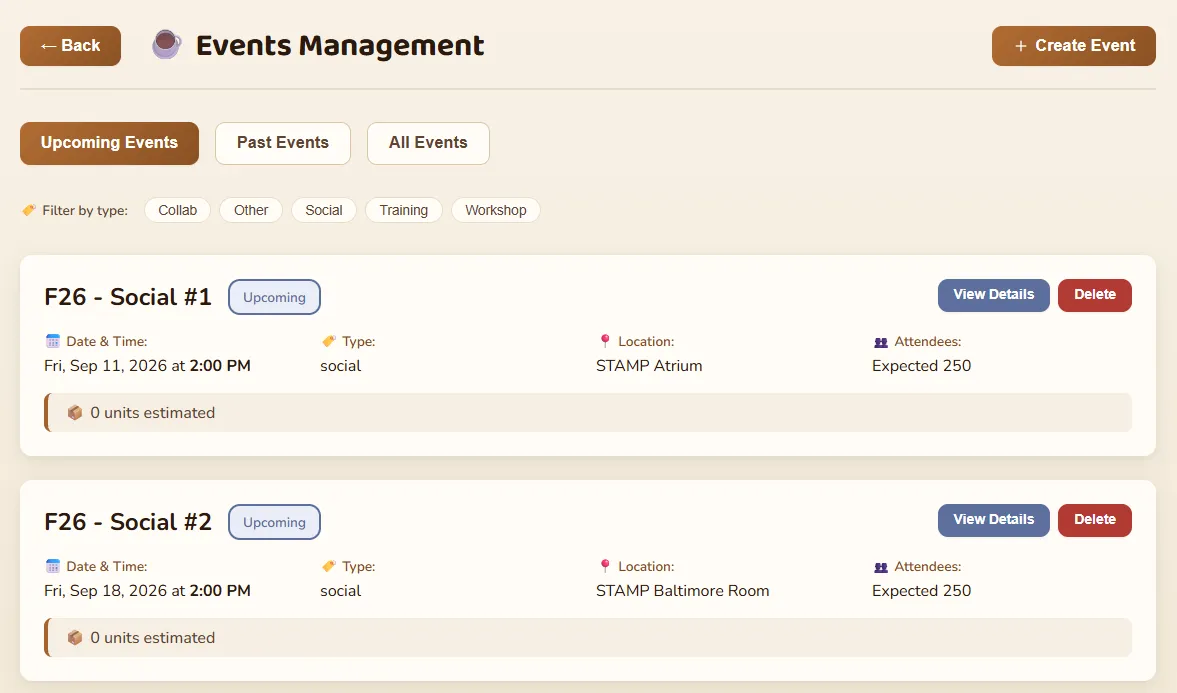Viewport: 1177px width, 693px height.
Task: Click the STAMP Atrium location text
Action: tap(649, 366)
